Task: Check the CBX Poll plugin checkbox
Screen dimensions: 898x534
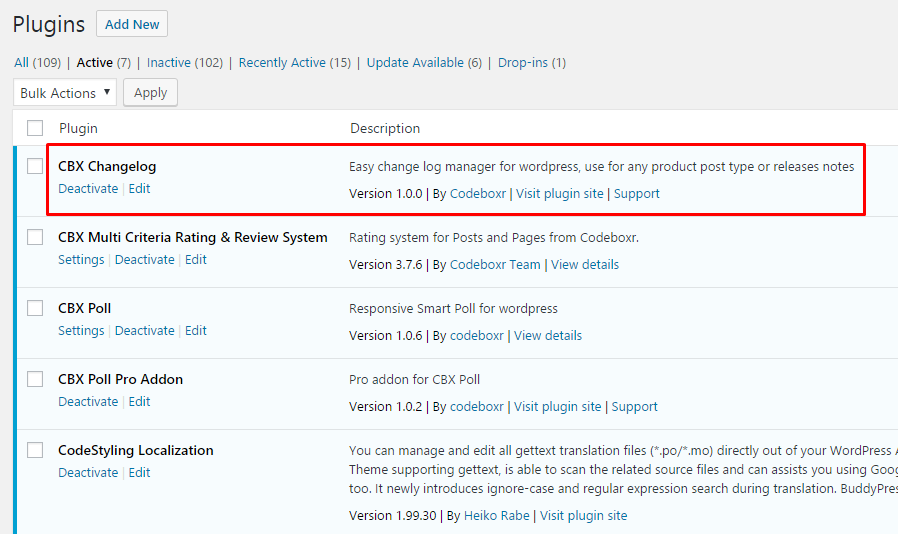Action: click(x=35, y=308)
